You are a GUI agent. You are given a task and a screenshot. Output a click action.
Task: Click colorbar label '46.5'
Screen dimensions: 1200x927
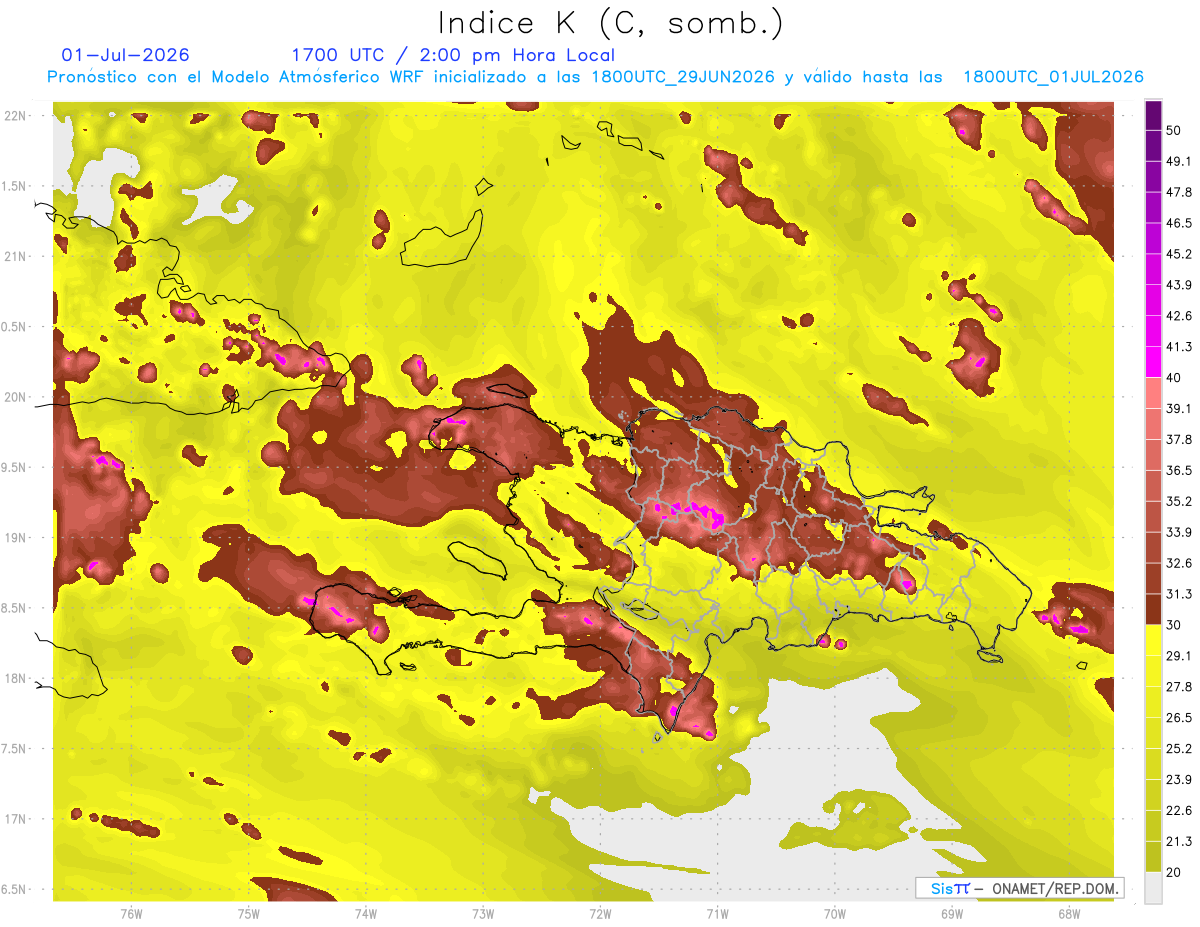1179,223
